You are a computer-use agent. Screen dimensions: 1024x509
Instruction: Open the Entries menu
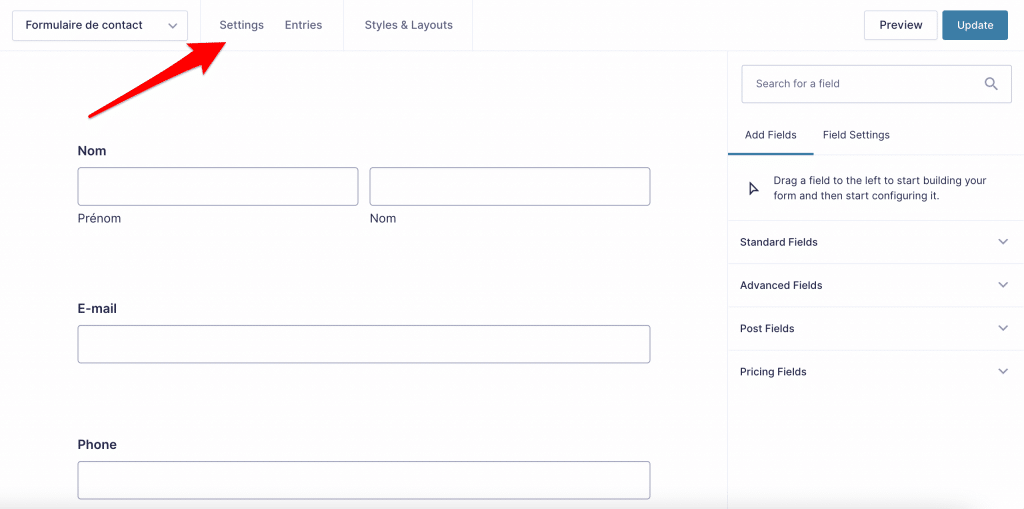(x=303, y=25)
